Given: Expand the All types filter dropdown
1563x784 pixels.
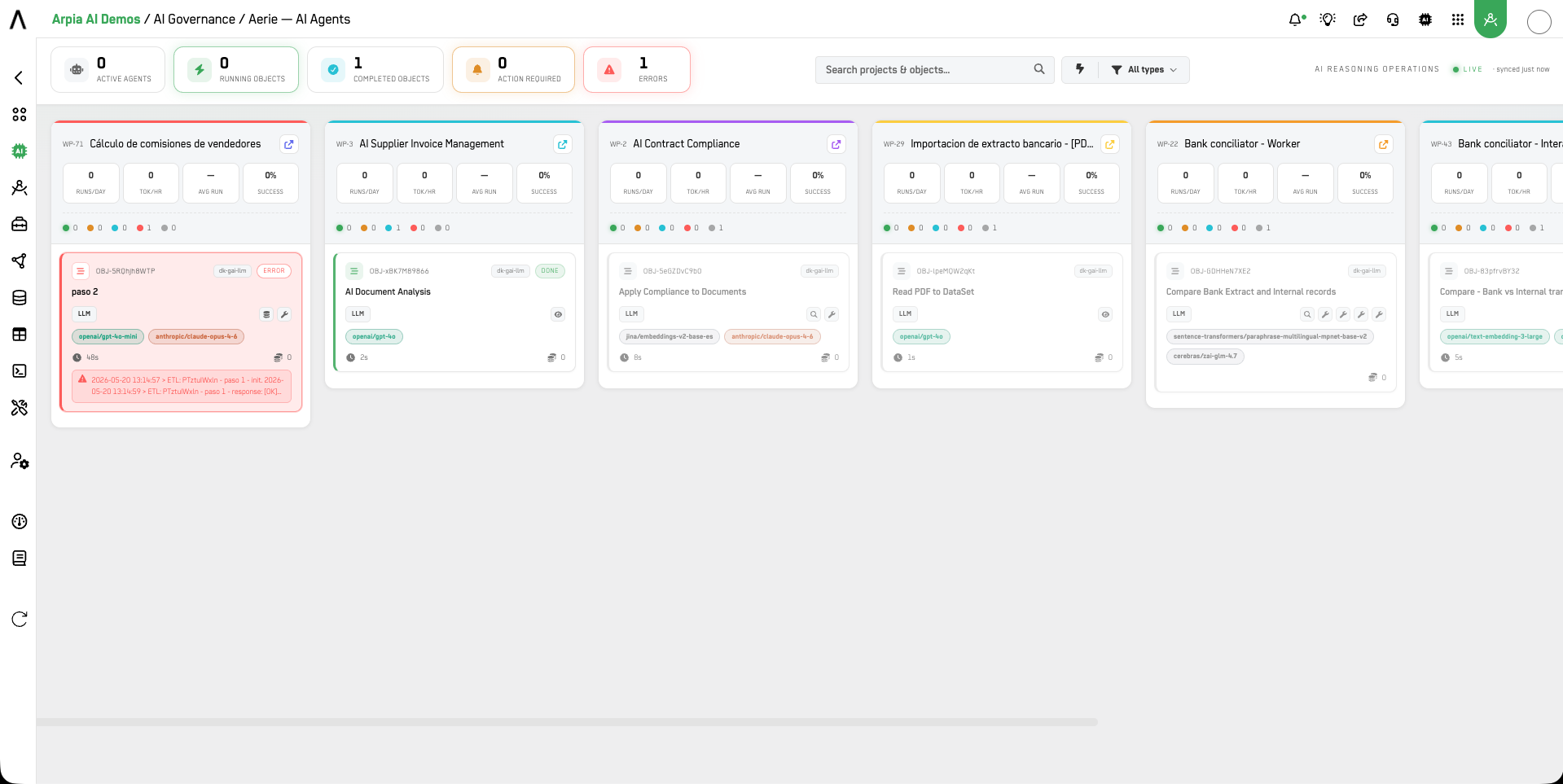Looking at the screenshot, I should 1144,69.
